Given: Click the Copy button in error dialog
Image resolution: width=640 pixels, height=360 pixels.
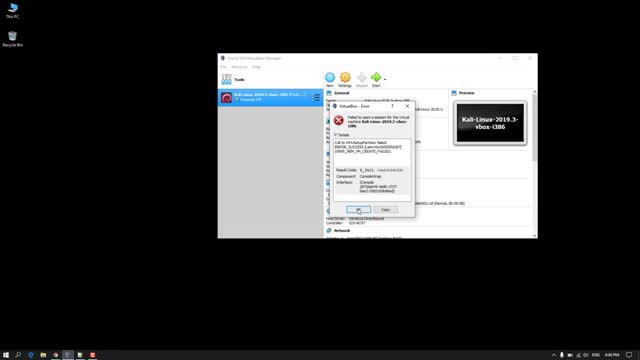Looking at the screenshot, I should tap(385, 210).
